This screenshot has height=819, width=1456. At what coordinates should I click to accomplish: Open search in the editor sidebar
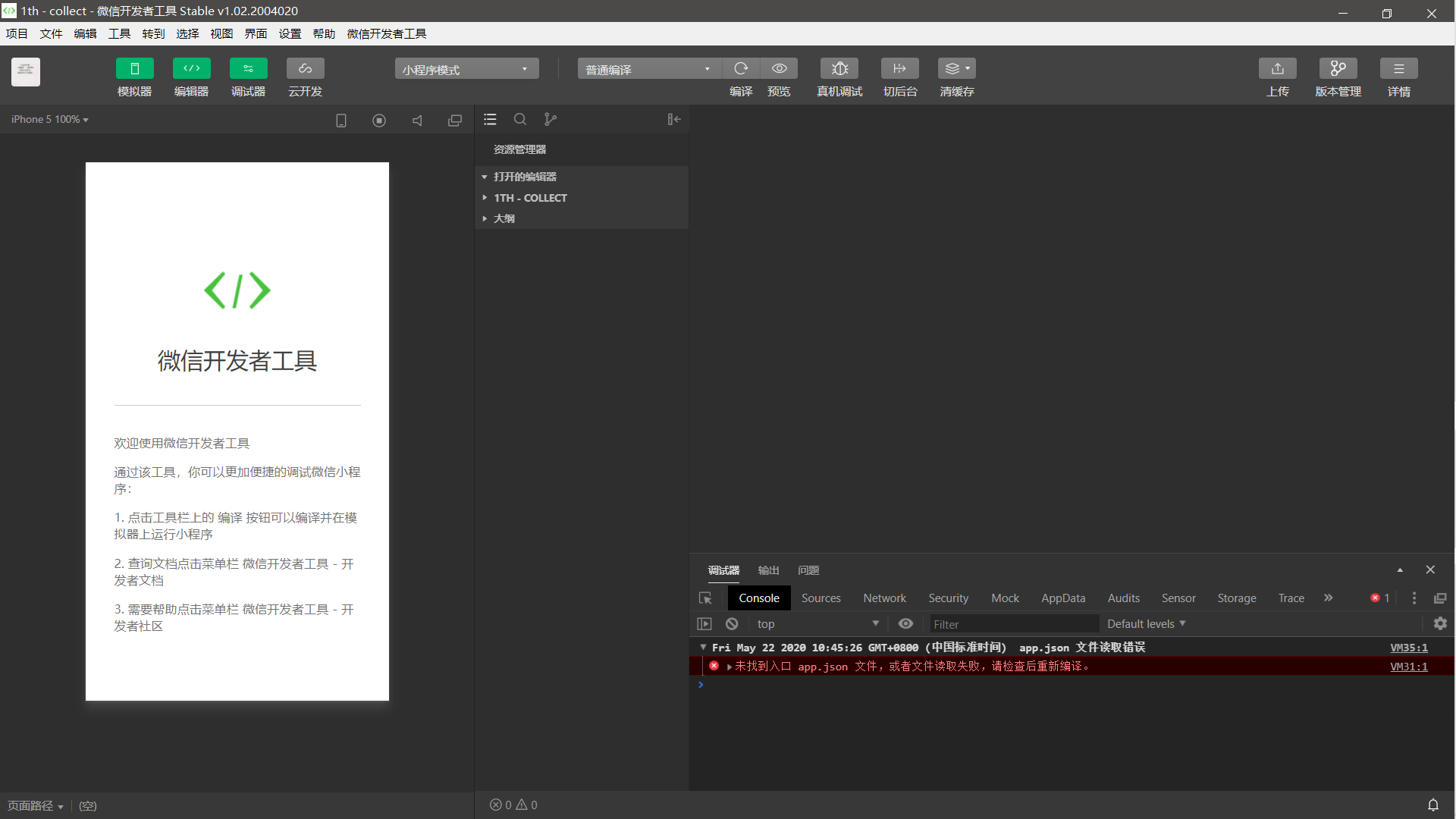click(x=520, y=120)
